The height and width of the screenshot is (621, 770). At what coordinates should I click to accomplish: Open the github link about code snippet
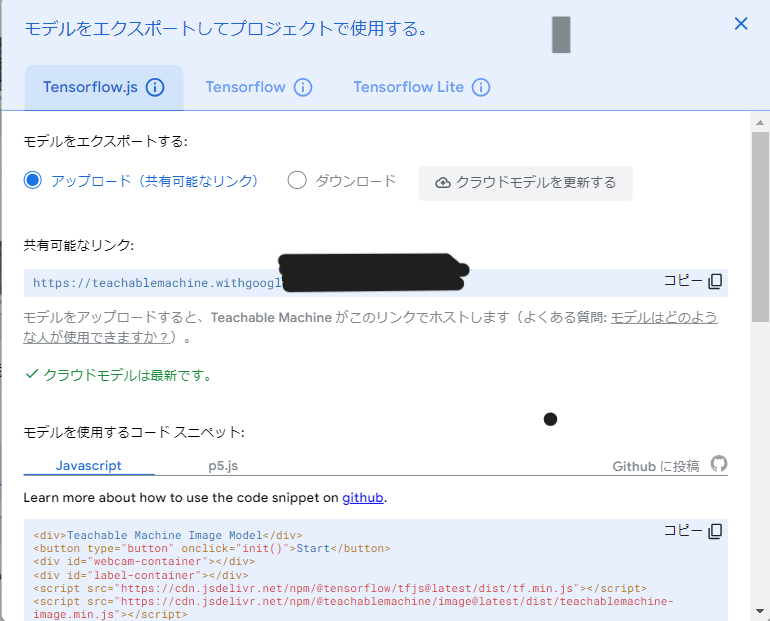point(362,498)
